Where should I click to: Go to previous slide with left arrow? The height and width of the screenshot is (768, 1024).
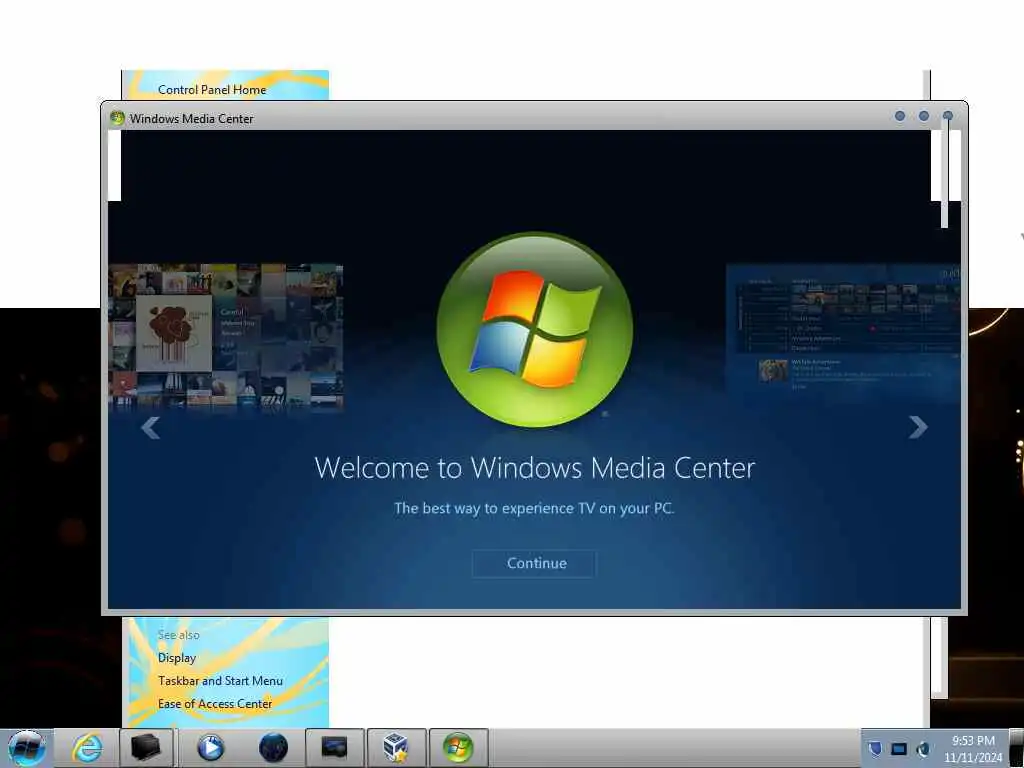tap(151, 428)
